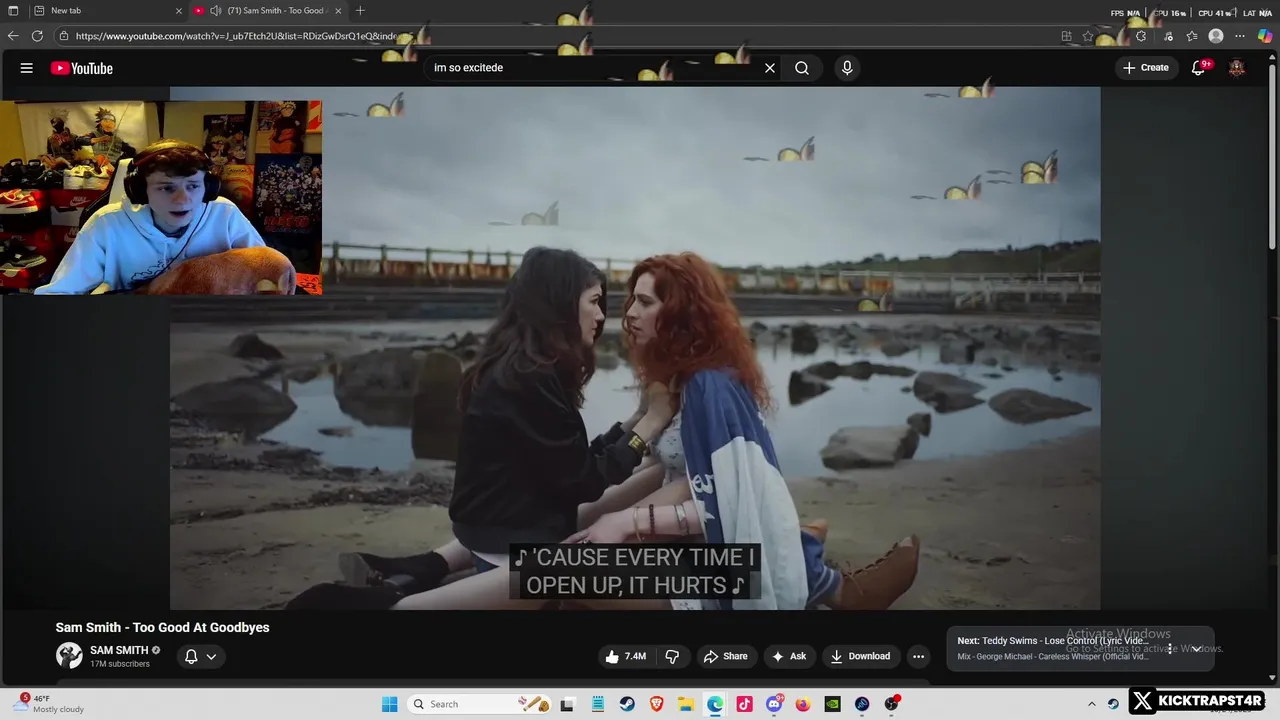Open Task View on the taskbar
This screenshot has width=1280, height=720.
[x=567, y=704]
